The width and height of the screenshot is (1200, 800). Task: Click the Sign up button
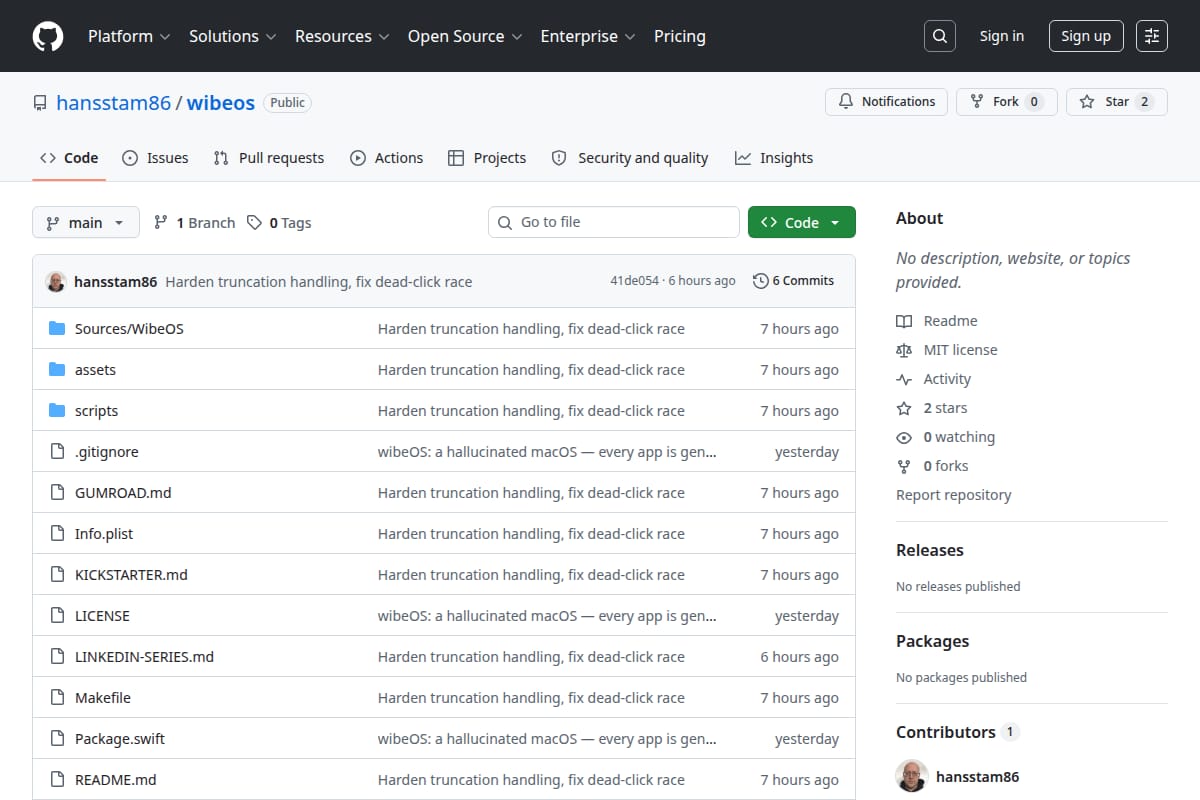[x=1086, y=36]
